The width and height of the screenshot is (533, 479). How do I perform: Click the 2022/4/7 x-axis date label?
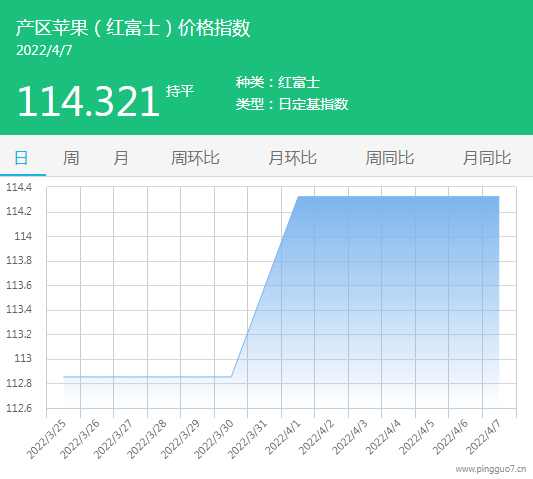pos(483,438)
